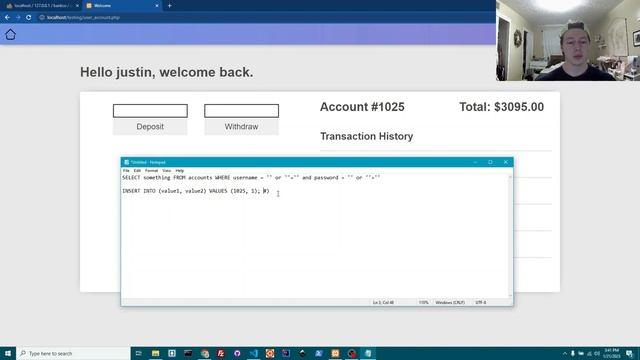Viewport: 640px width, 360px height.
Task: Open the taskbar clock and date
Action: click(611, 353)
